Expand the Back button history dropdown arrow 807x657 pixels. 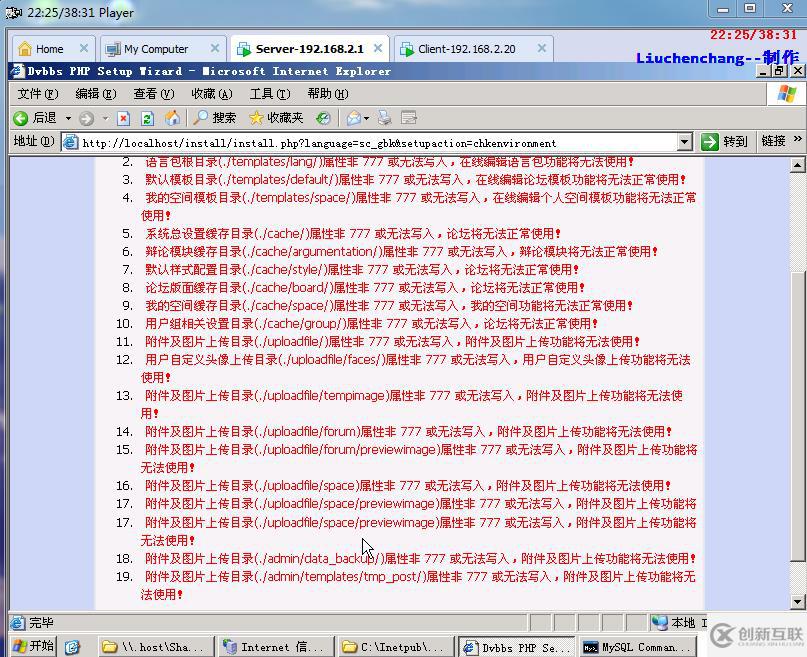click(68, 119)
